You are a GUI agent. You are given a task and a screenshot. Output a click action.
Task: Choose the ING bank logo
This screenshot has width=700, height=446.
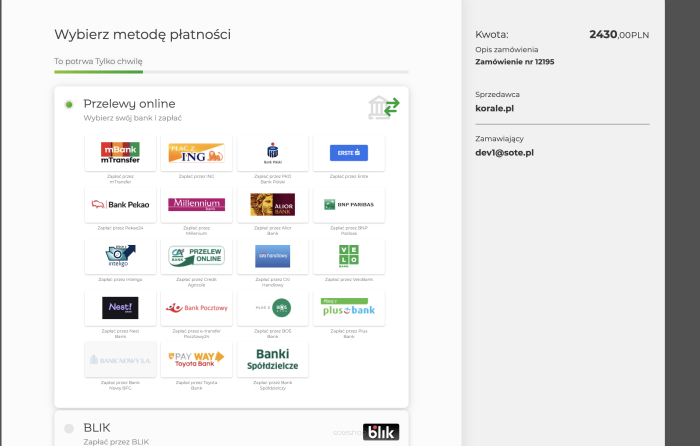tap(196, 153)
